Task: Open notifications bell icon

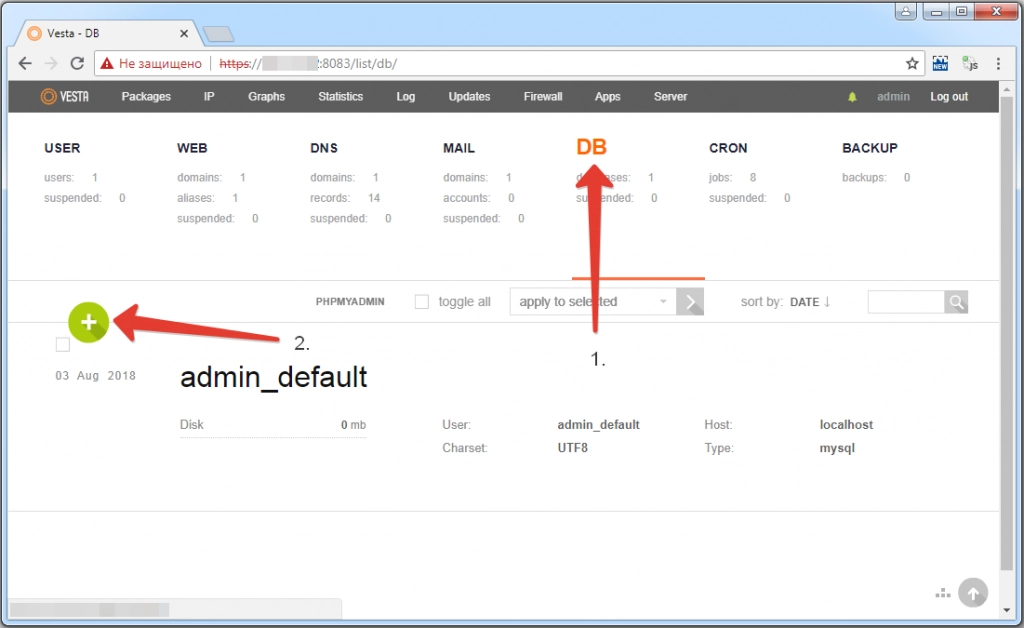Action: [853, 97]
